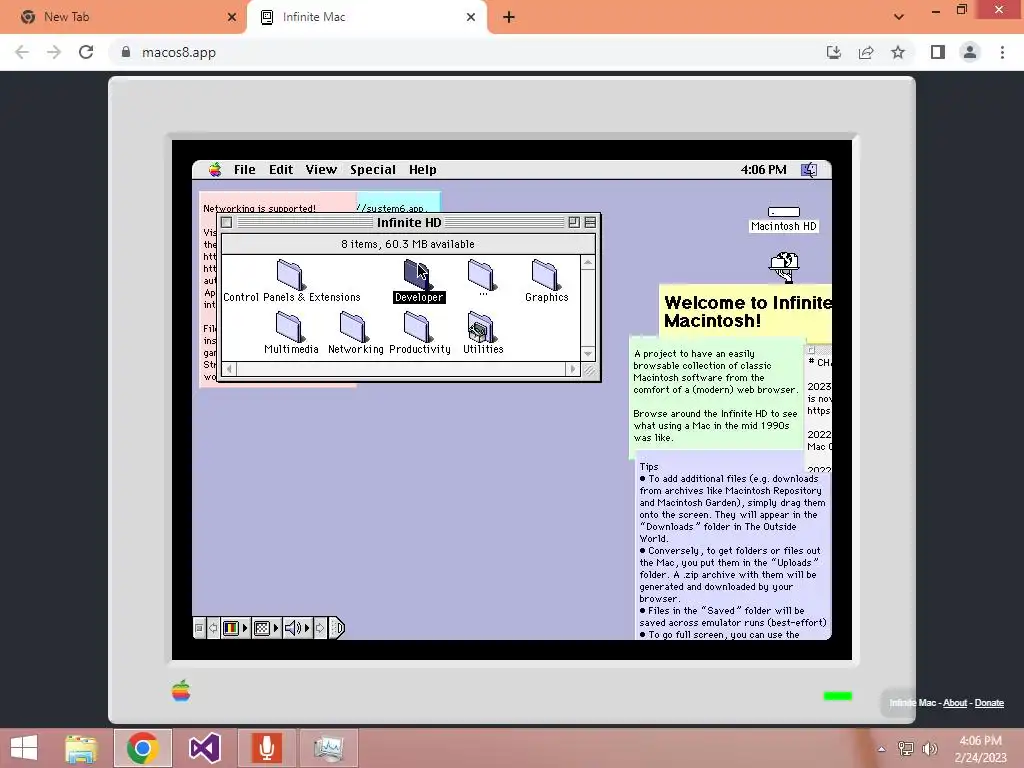
Task: Open File Explorer from the taskbar
Action: [x=81, y=748]
